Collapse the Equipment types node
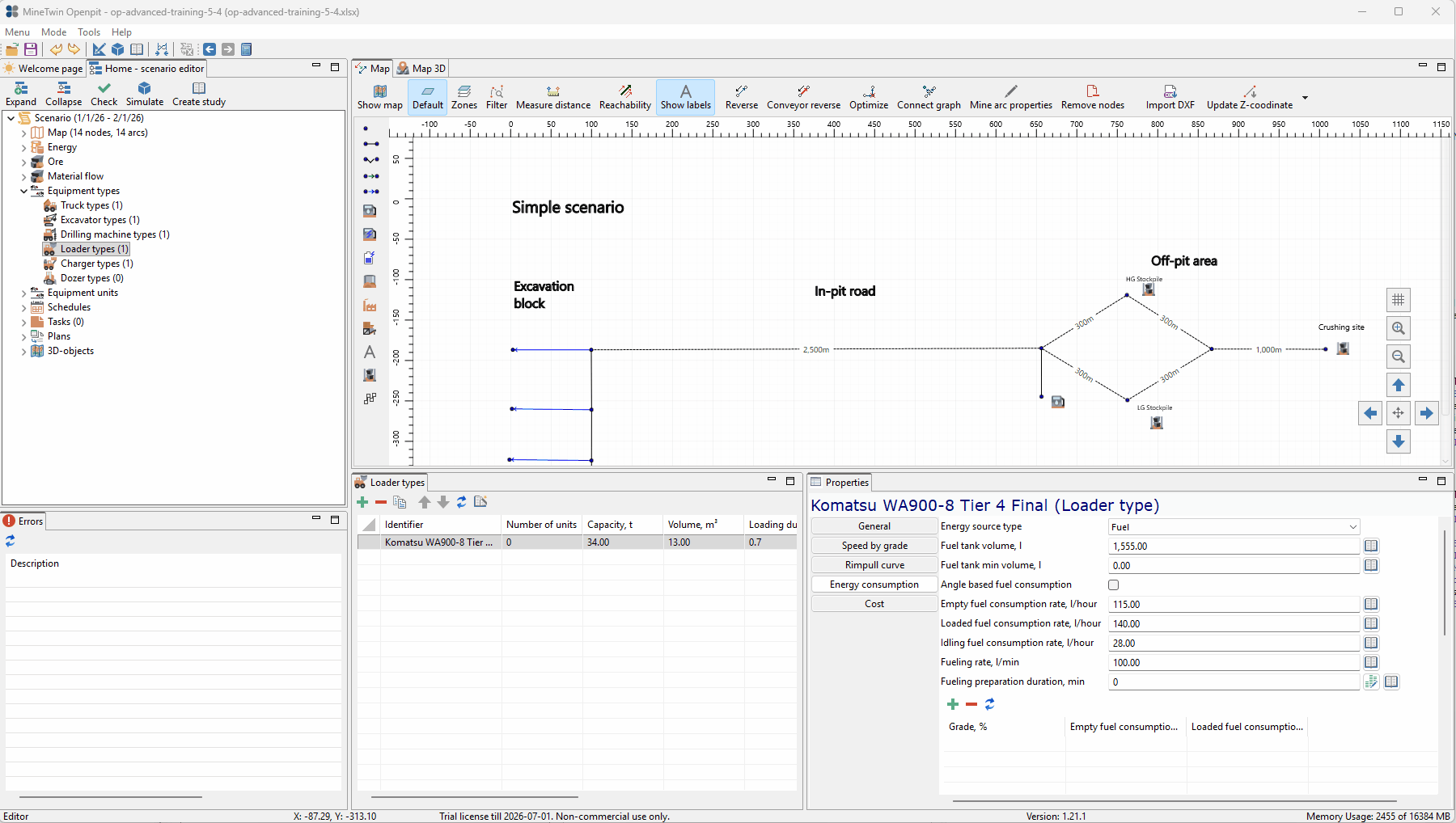This screenshot has height=823, width=1456. pyautogui.click(x=23, y=191)
